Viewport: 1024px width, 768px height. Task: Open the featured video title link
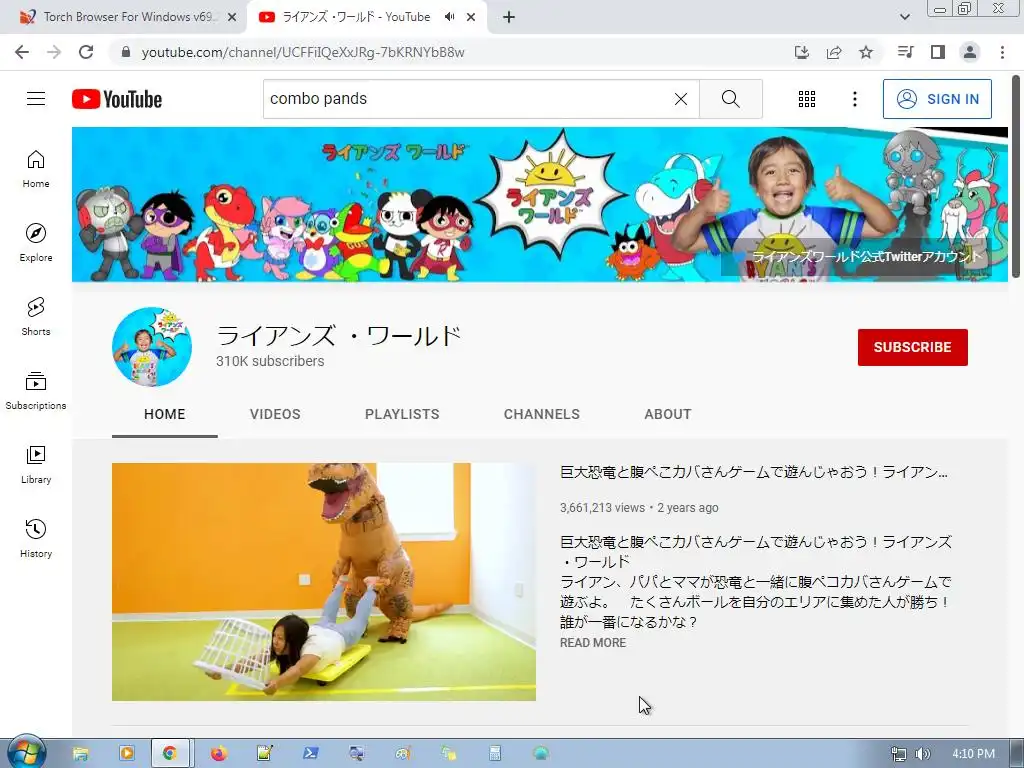coord(754,472)
